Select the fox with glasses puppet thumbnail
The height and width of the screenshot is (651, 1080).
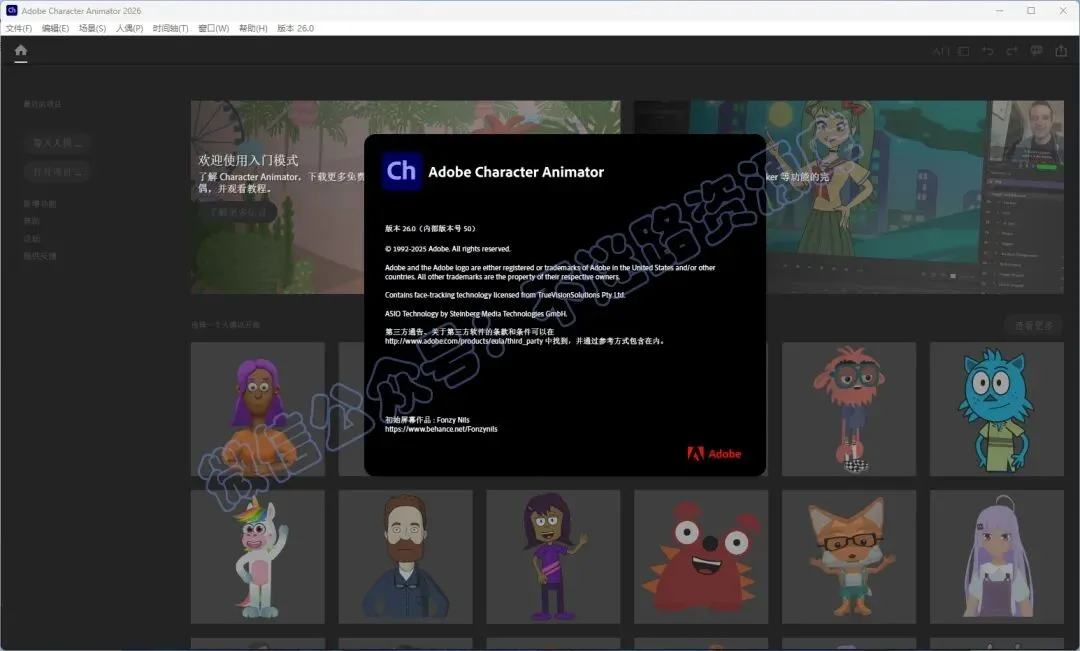click(849, 557)
